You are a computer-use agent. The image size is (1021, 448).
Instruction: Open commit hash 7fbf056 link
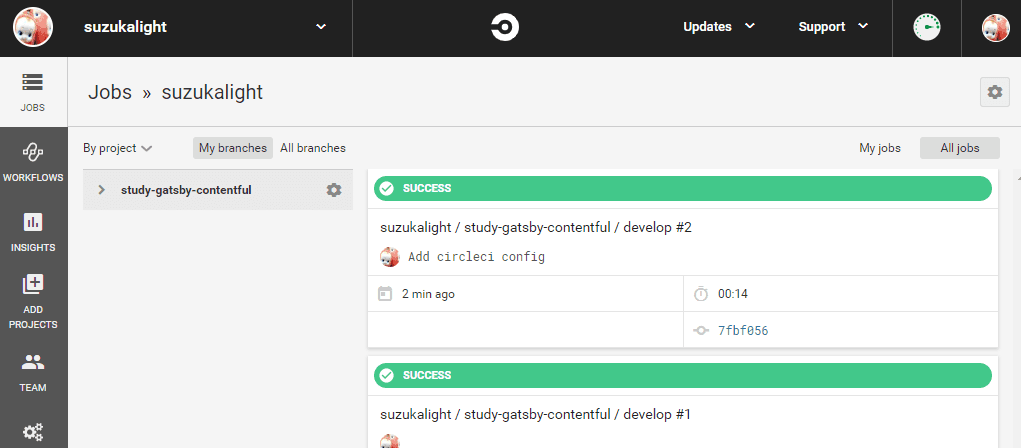click(743, 330)
